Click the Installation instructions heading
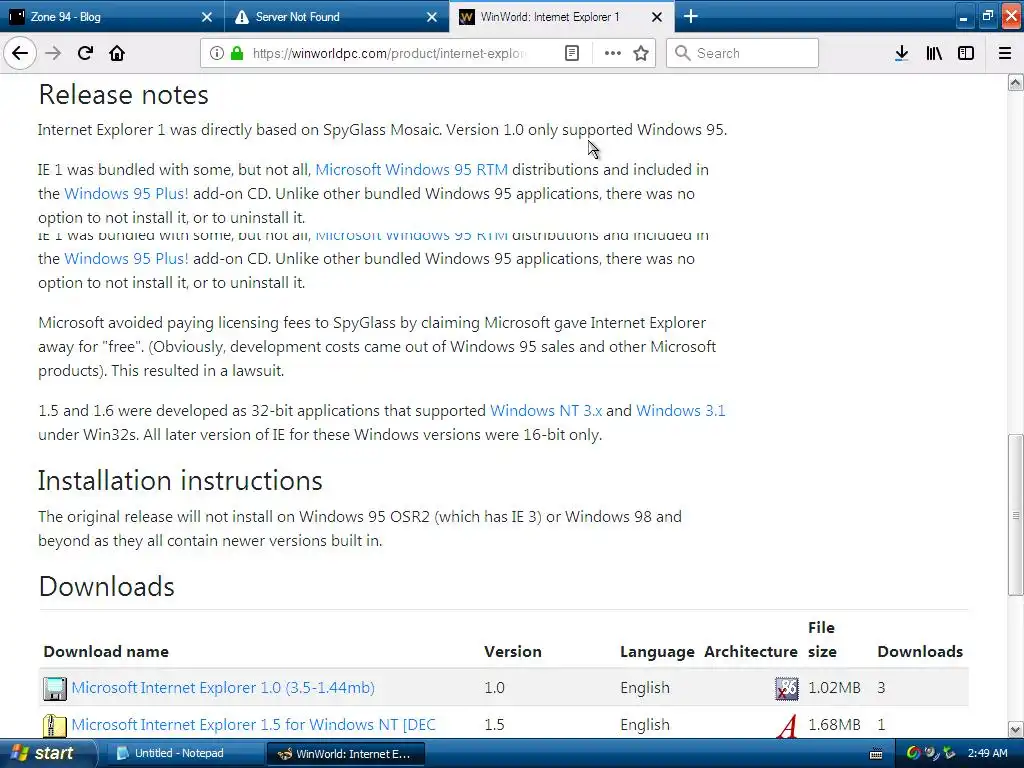The height and width of the screenshot is (768, 1024). 180,481
